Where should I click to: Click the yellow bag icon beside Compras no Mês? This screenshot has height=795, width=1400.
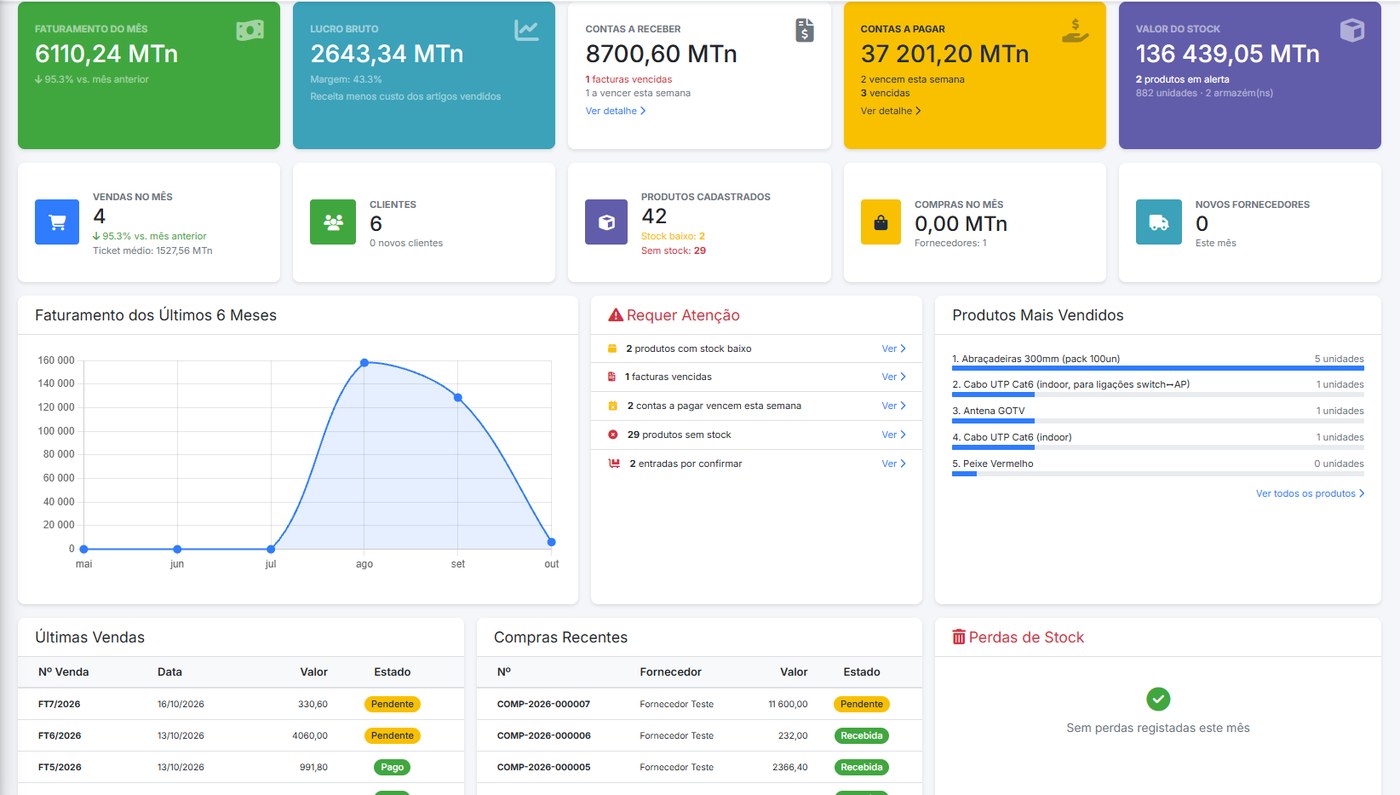[881, 223]
